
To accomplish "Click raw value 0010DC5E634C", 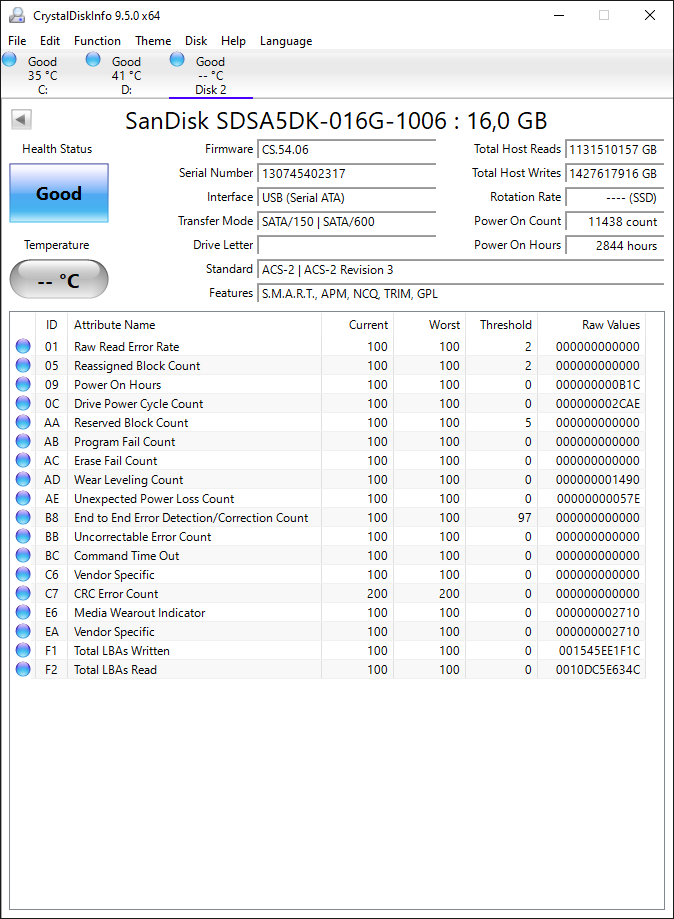I will [x=598, y=669].
